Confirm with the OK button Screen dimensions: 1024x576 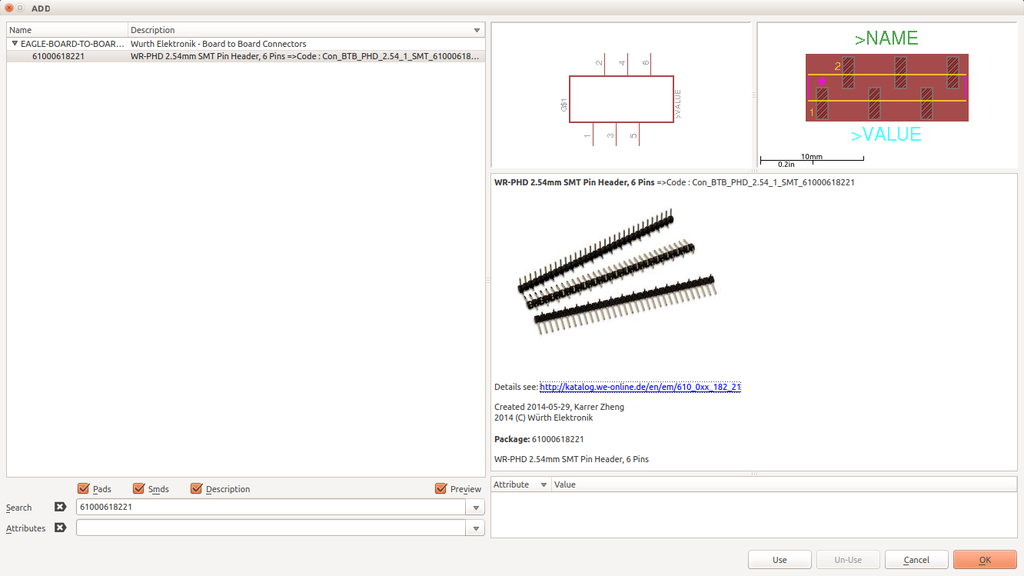point(985,560)
